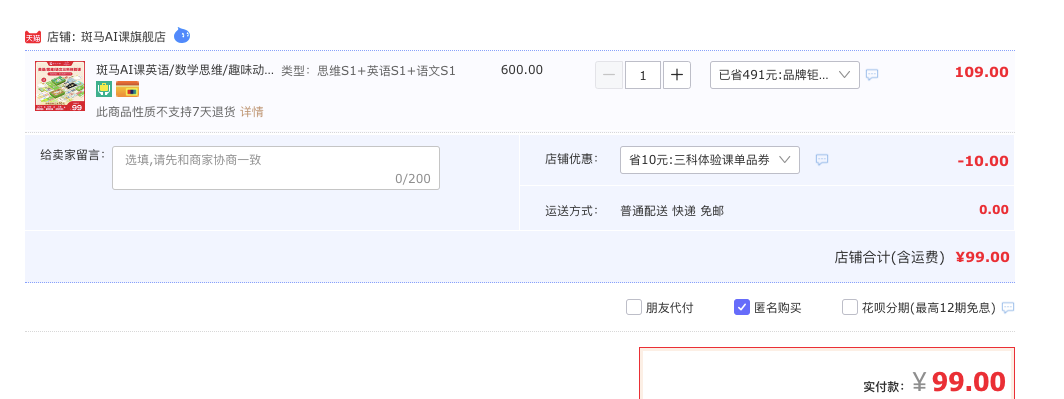
Task: Open Wangwang chat icon next to store name
Action: coord(182,35)
